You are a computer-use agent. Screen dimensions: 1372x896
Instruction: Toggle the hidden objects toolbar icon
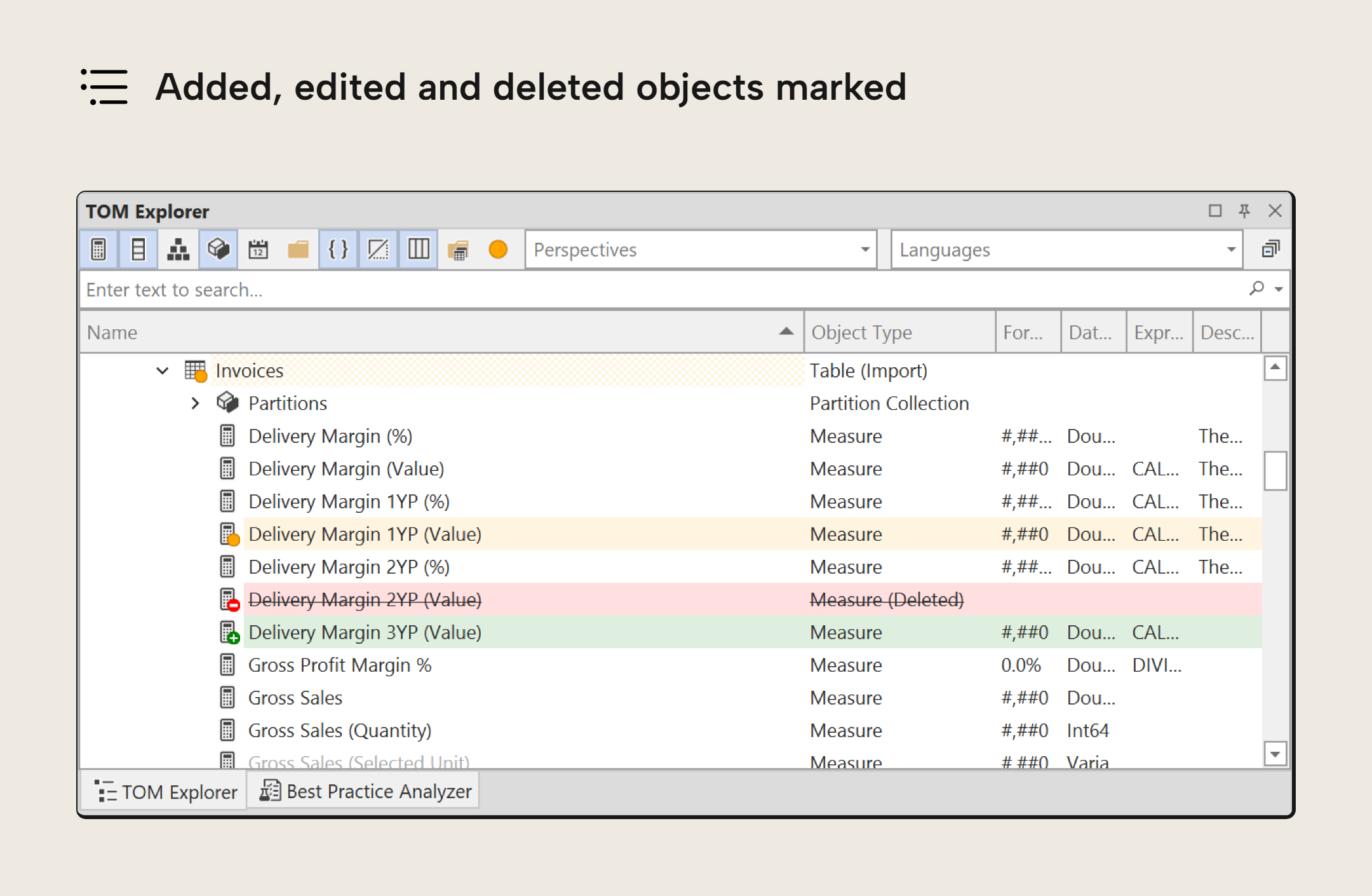pyautogui.click(x=378, y=249)
